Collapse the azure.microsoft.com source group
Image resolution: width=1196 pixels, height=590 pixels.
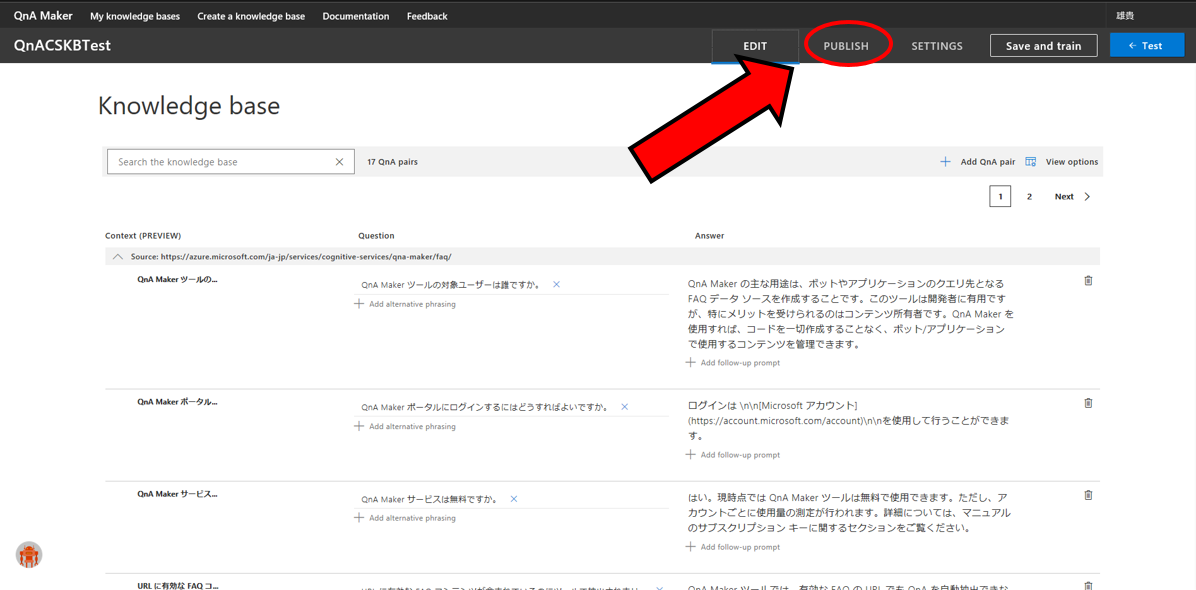pos(117,257)
